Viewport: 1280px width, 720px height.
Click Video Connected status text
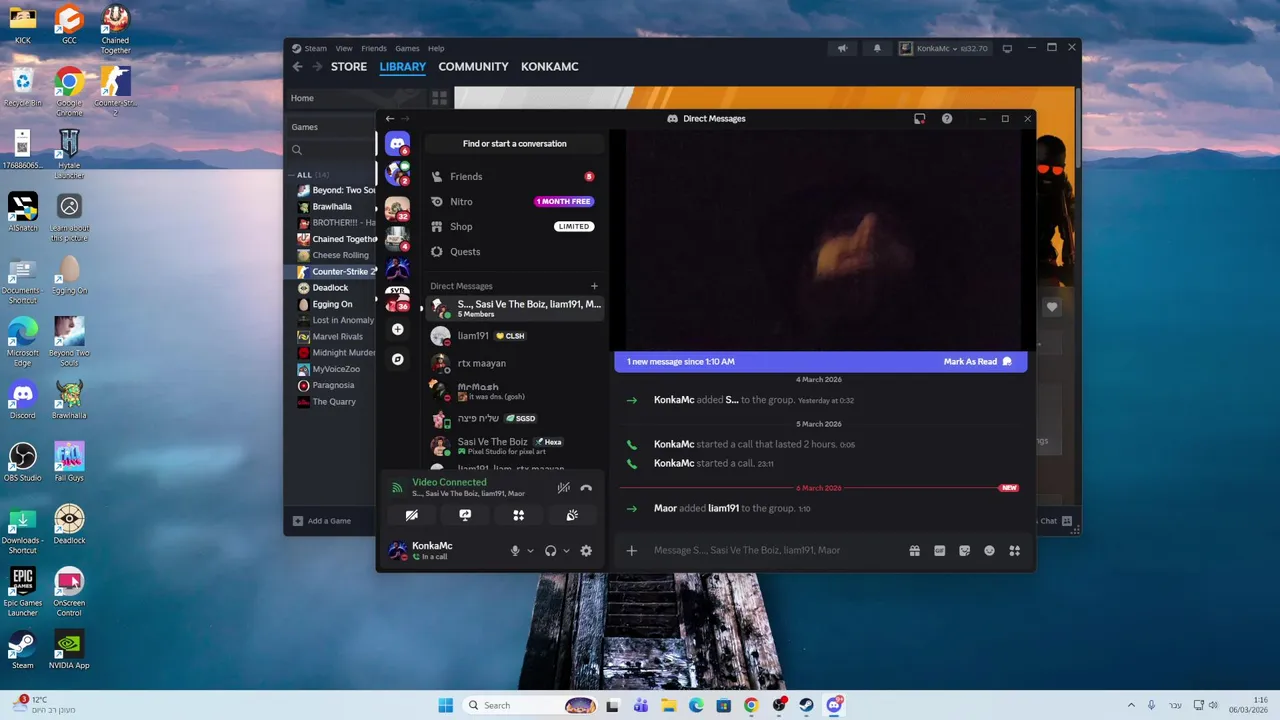click(x=449, y=482)
